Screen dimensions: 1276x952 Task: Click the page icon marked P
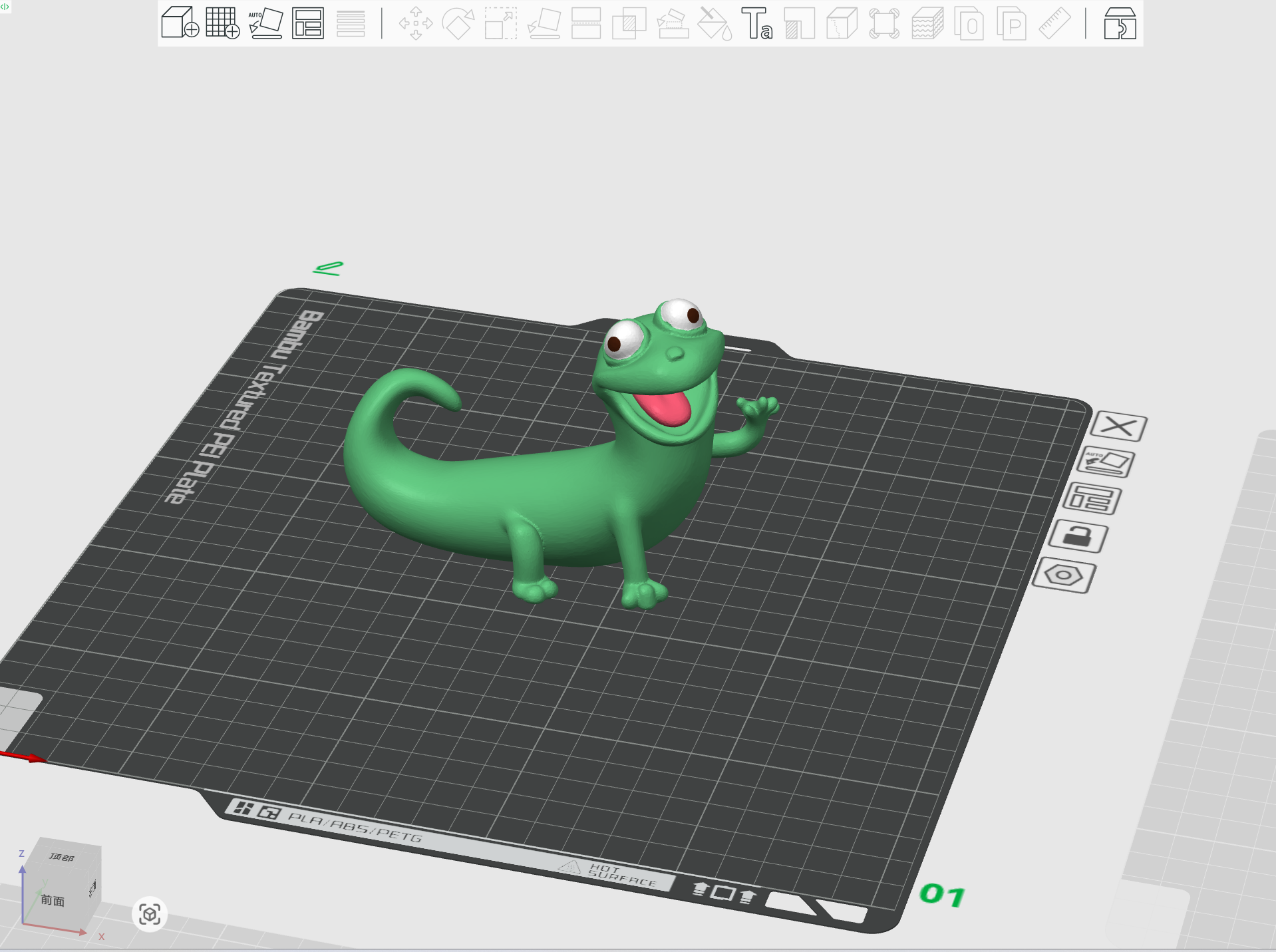pyautogui.click(x=1012, y=23)
